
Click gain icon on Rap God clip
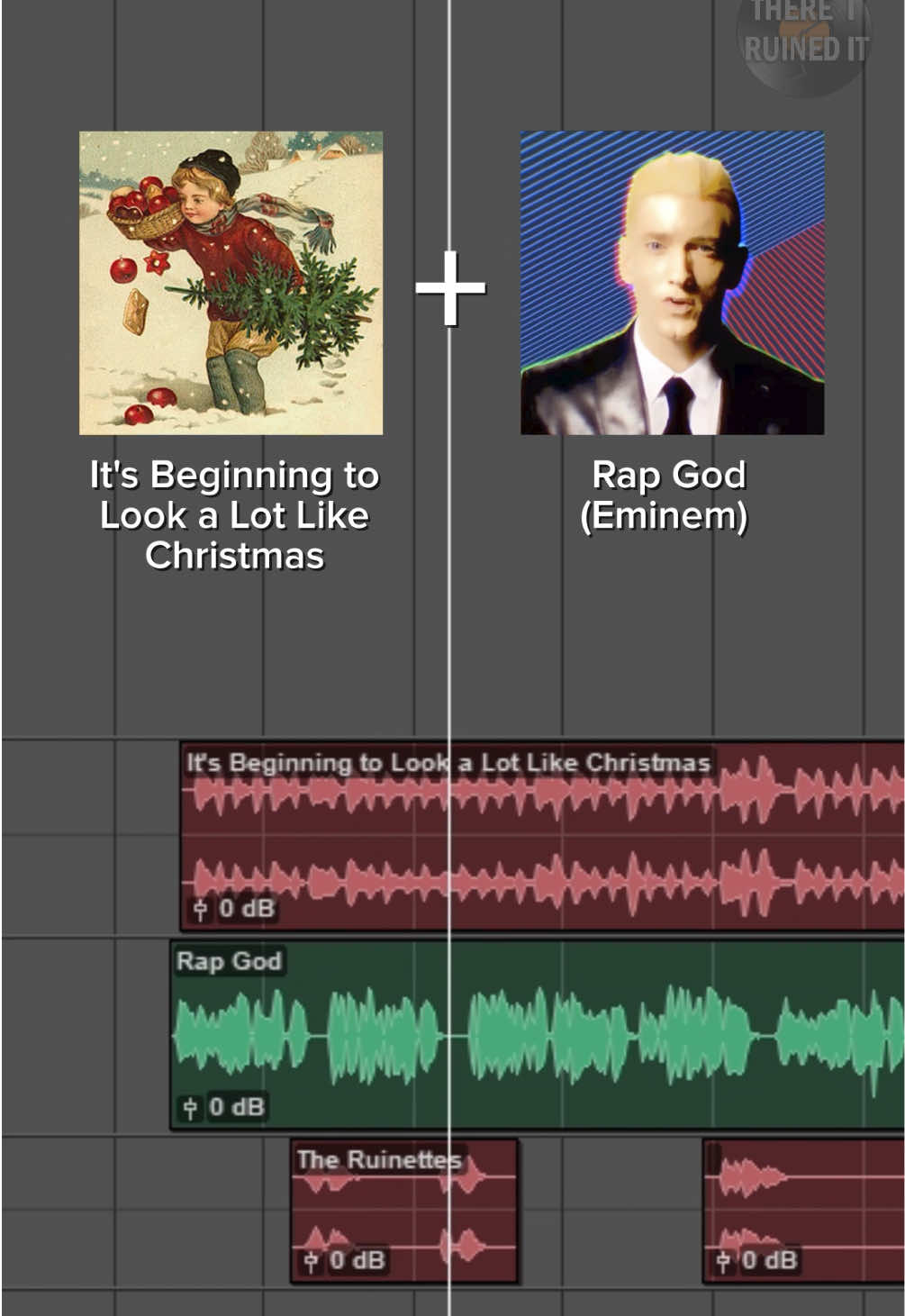(190, 1107)
